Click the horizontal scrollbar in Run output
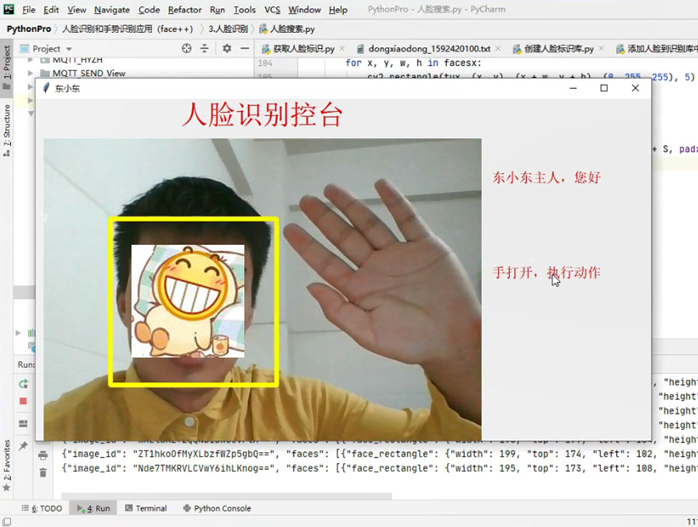The image size is (698, 527). tap(227, 496)
